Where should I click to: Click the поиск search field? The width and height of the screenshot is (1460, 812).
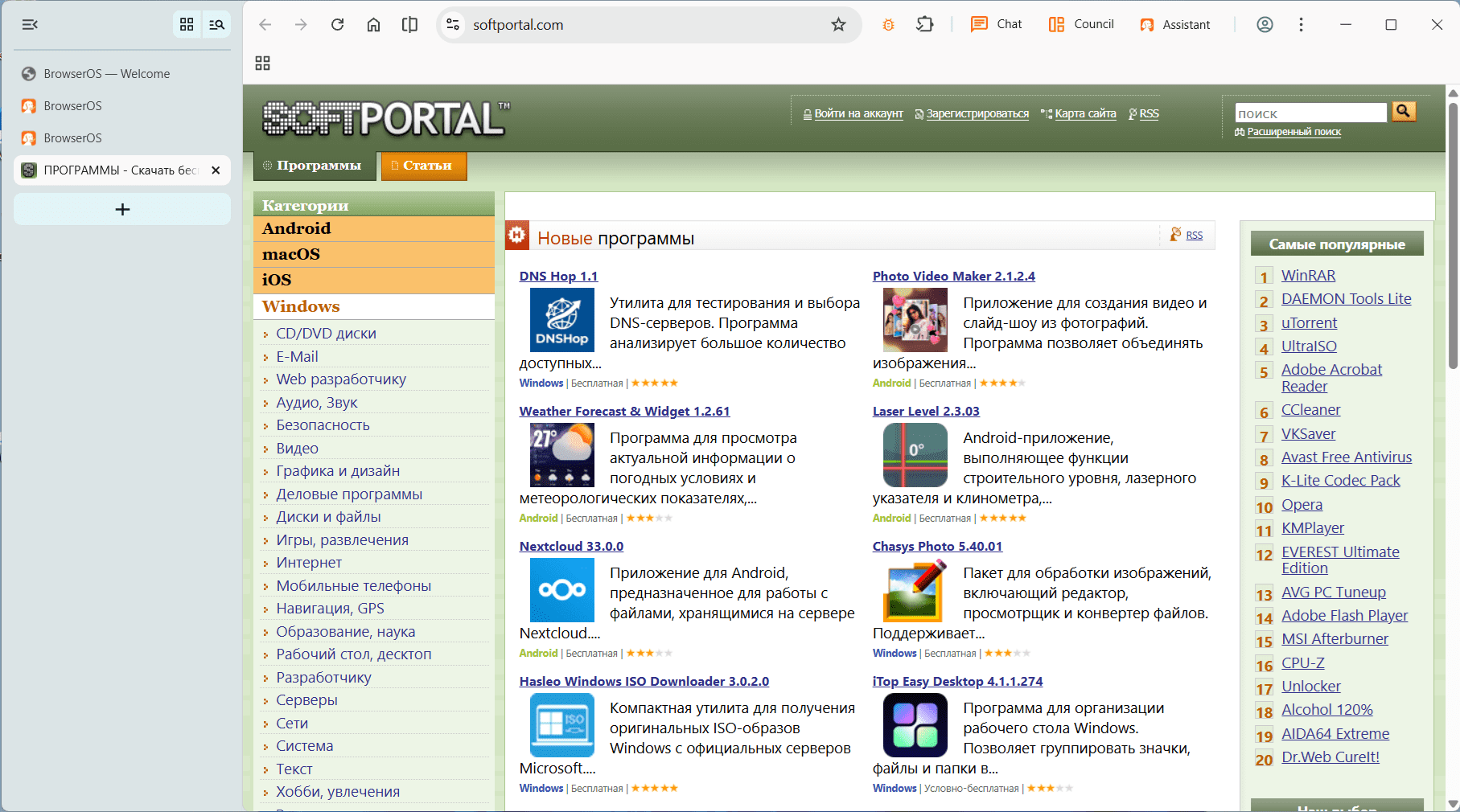click(x=1311, y=113)
